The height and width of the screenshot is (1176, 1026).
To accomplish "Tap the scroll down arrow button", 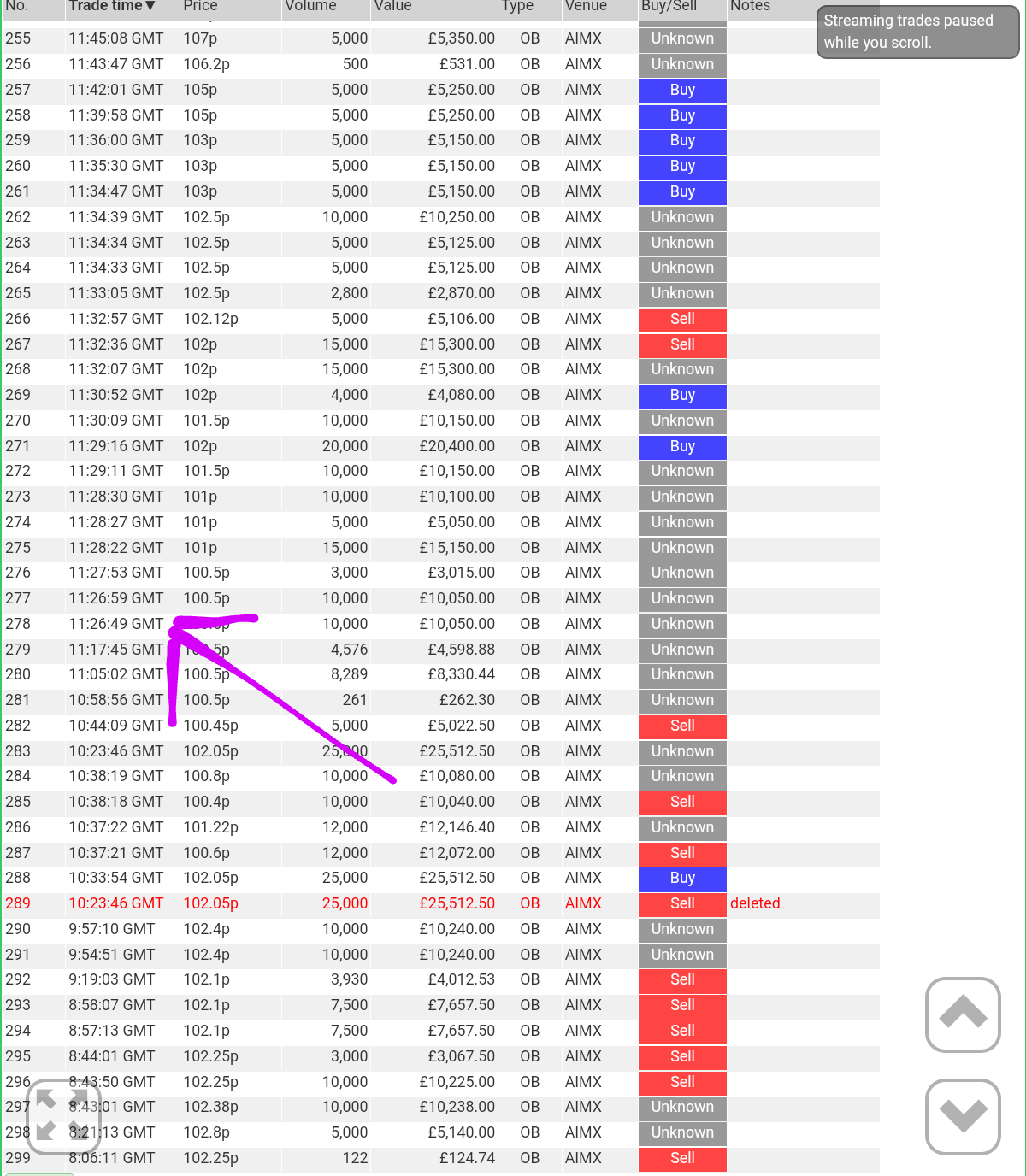I will tap(963, 1116).
